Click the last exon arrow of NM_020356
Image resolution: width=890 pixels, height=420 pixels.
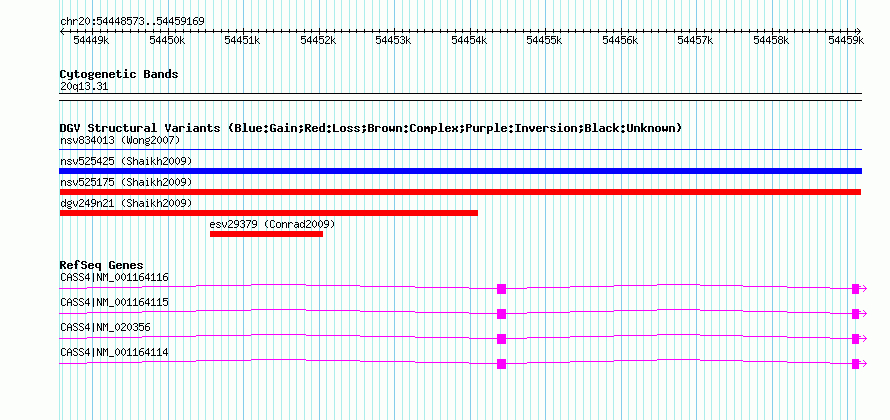[x=859, y=339]
